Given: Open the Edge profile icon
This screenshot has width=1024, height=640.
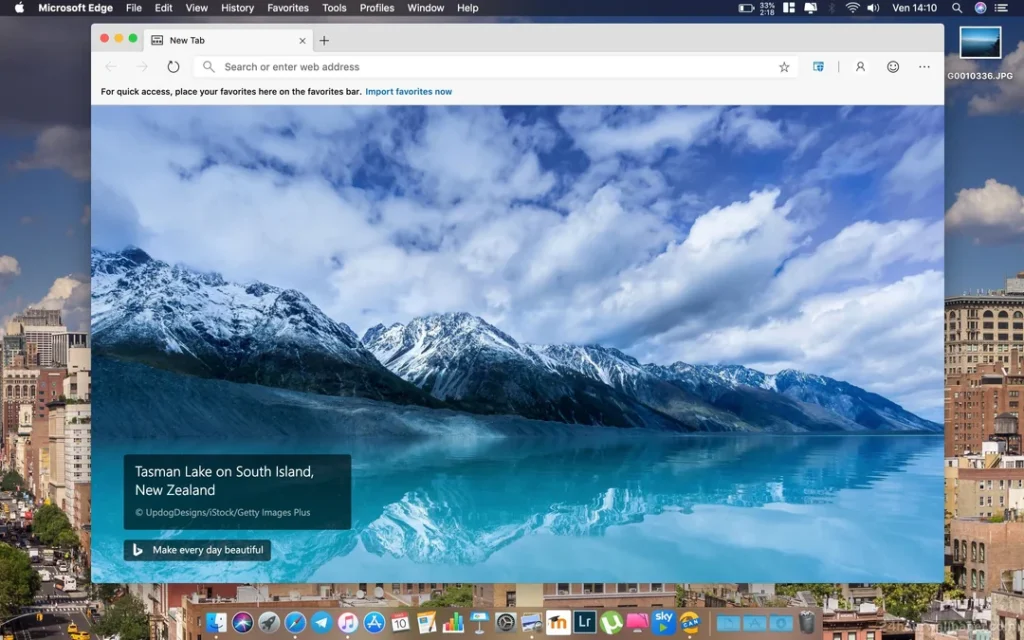Looking at the screenshot, I should pyautogui.click(x=860, y=67).
